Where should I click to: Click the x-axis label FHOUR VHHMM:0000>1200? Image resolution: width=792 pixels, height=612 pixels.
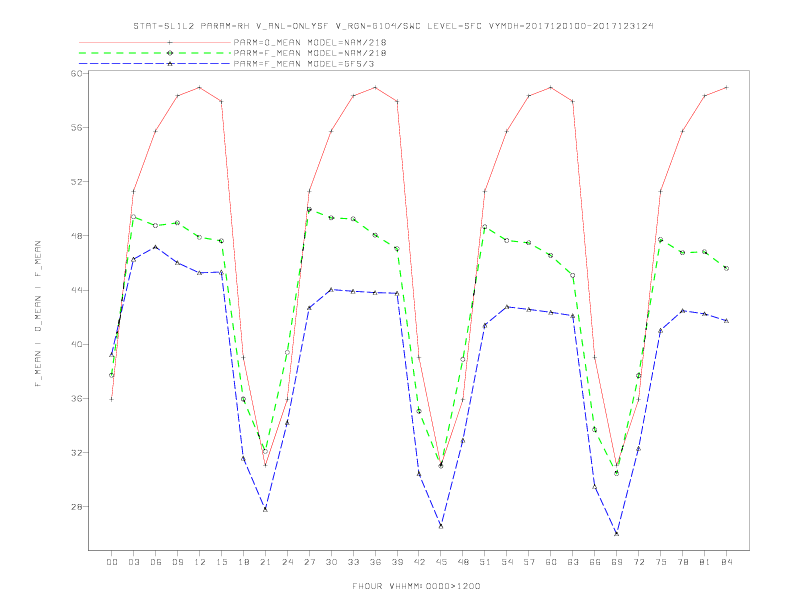point(416,586)
